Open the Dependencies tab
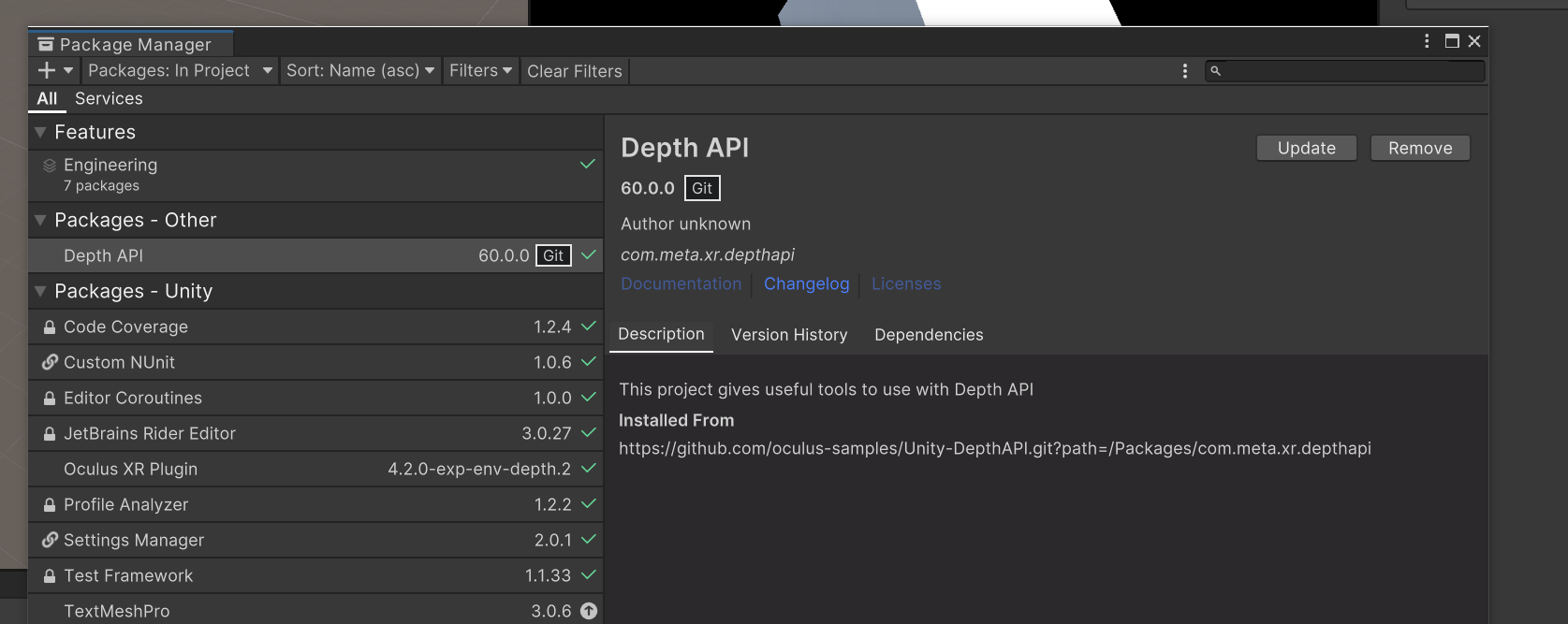 point(929,335)
